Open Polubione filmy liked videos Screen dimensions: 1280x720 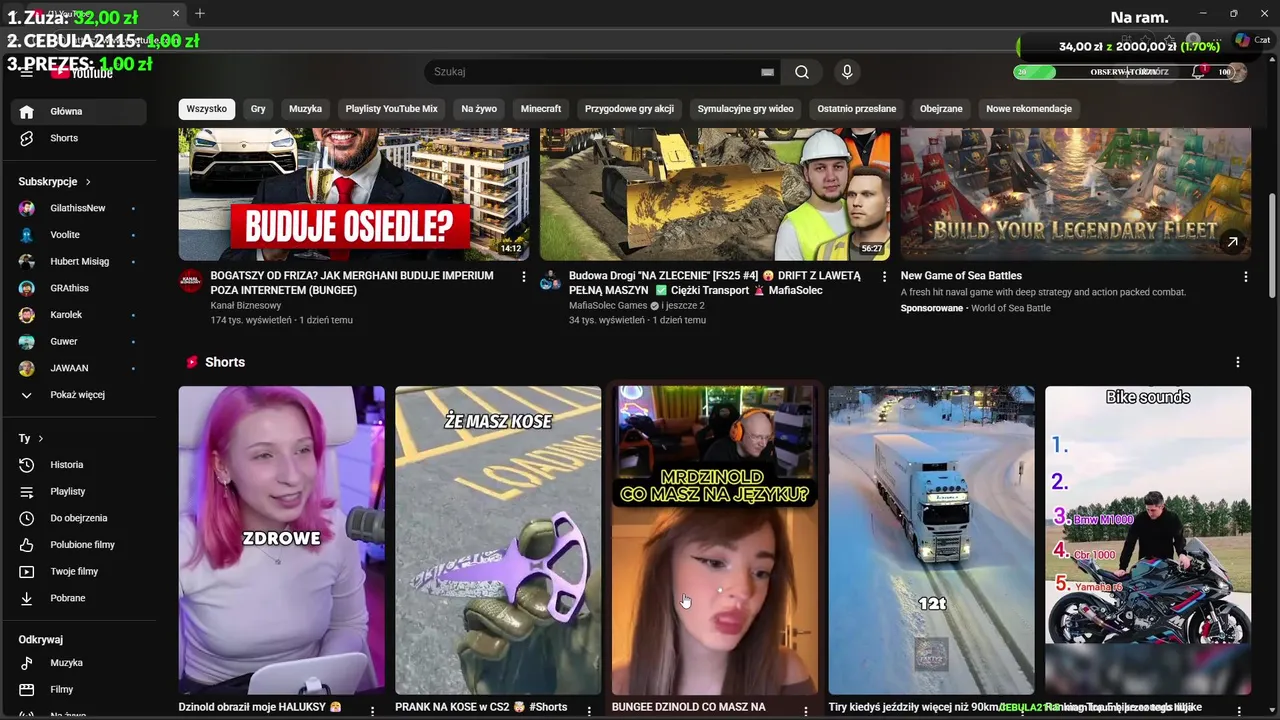[x=78, y=545]
